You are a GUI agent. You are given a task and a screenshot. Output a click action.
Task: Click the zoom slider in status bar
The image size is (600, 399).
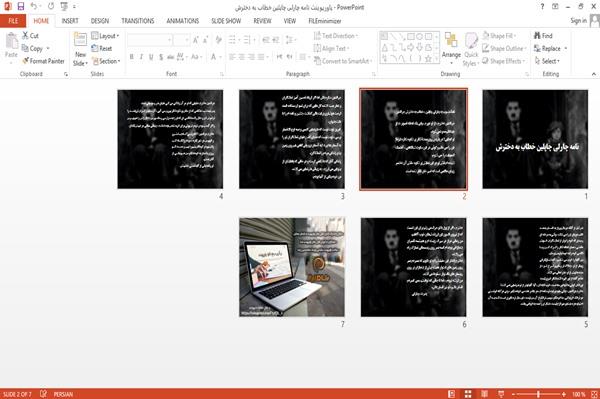[x=538, y=394]
